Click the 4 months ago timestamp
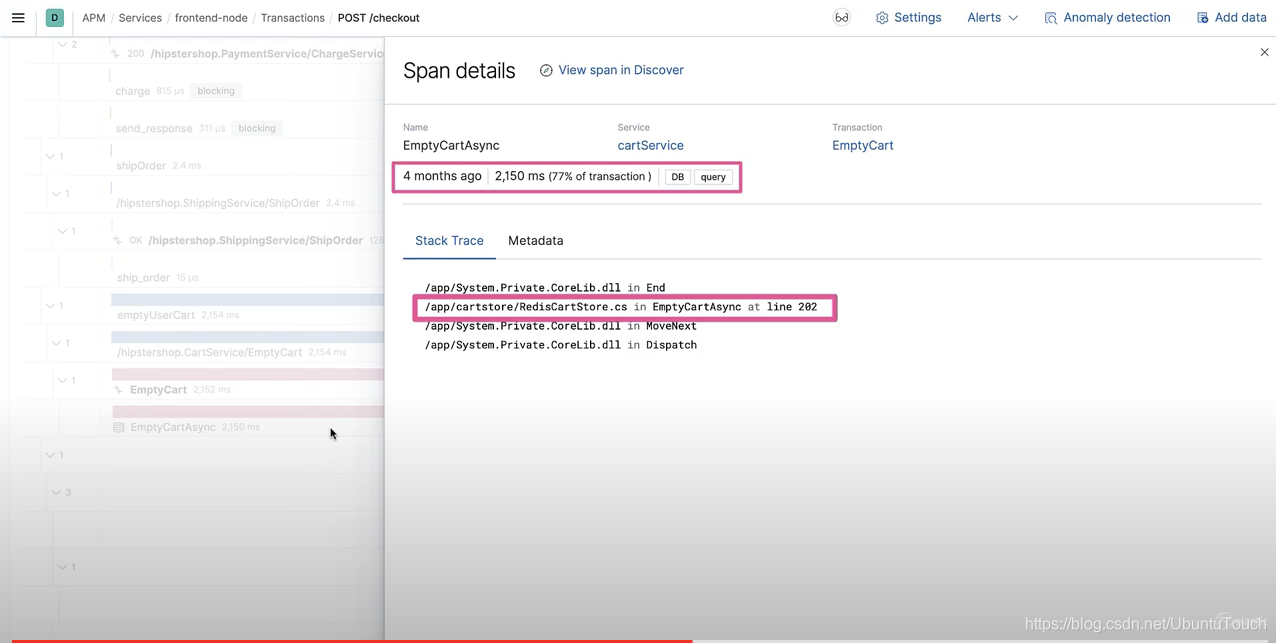This screenshot has width=1276, height=643. coord(442,176)
